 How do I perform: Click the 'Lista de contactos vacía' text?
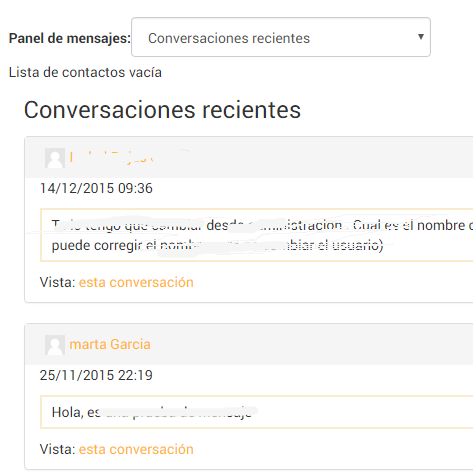click(x=85, y=72)
